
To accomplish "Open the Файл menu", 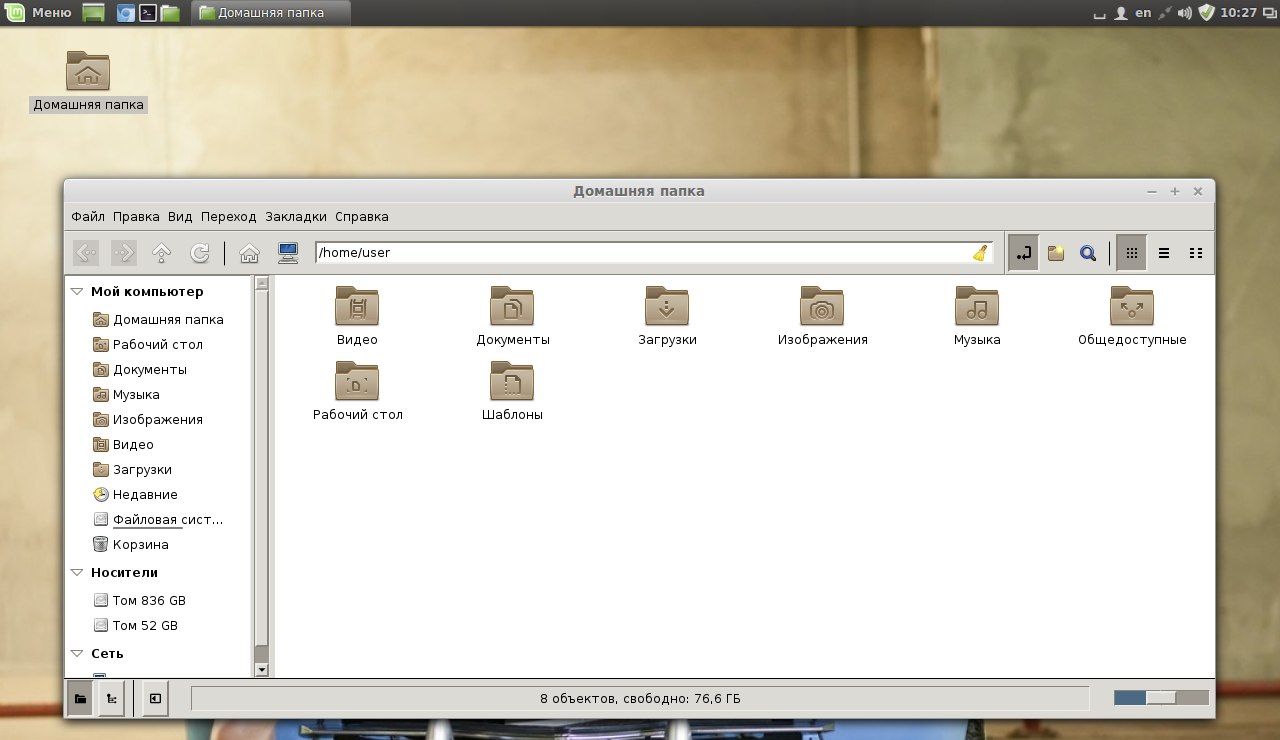I will (88, 216).
